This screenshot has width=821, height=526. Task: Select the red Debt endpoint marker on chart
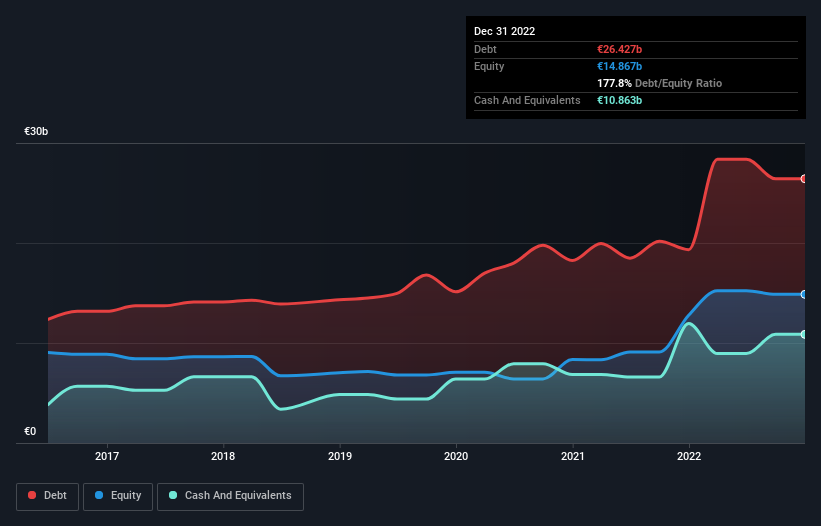tap(804, 179)
